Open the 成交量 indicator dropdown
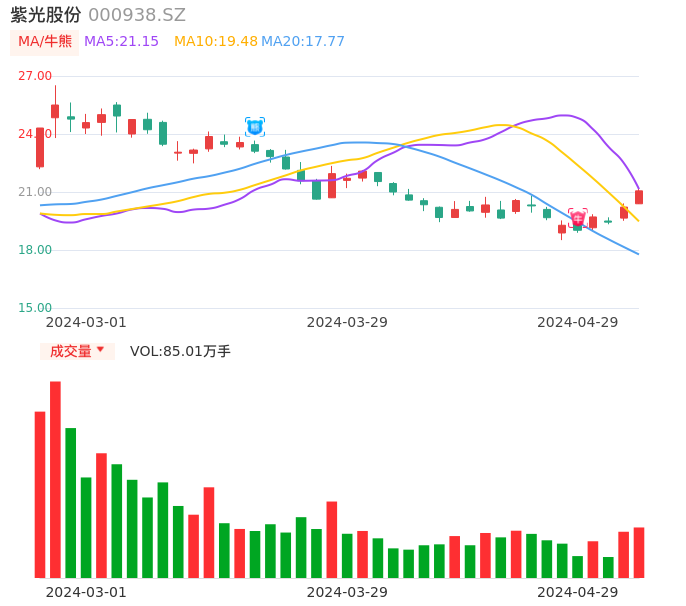 pos(77,351)
